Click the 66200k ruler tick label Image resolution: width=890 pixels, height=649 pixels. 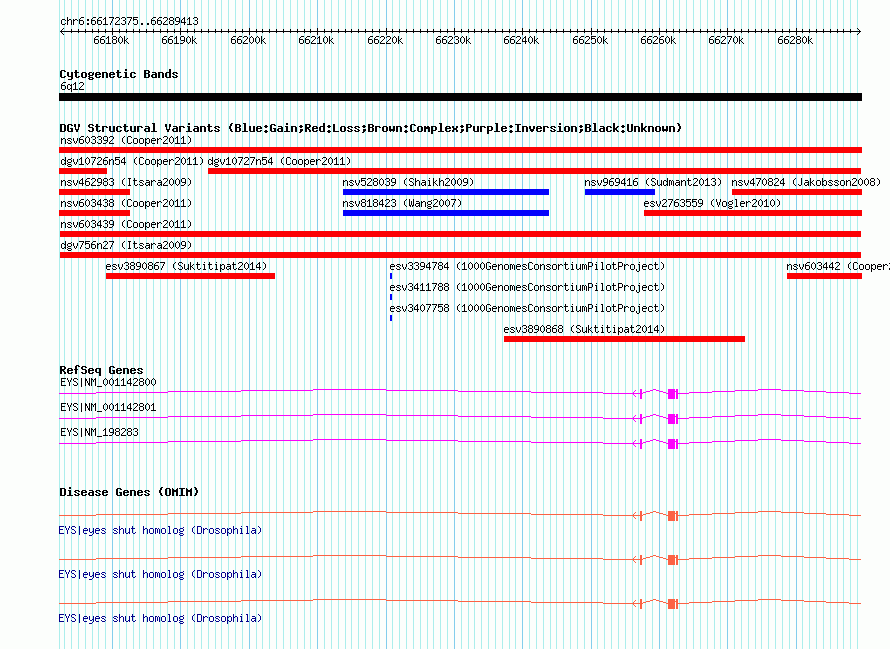pos(248,40)
